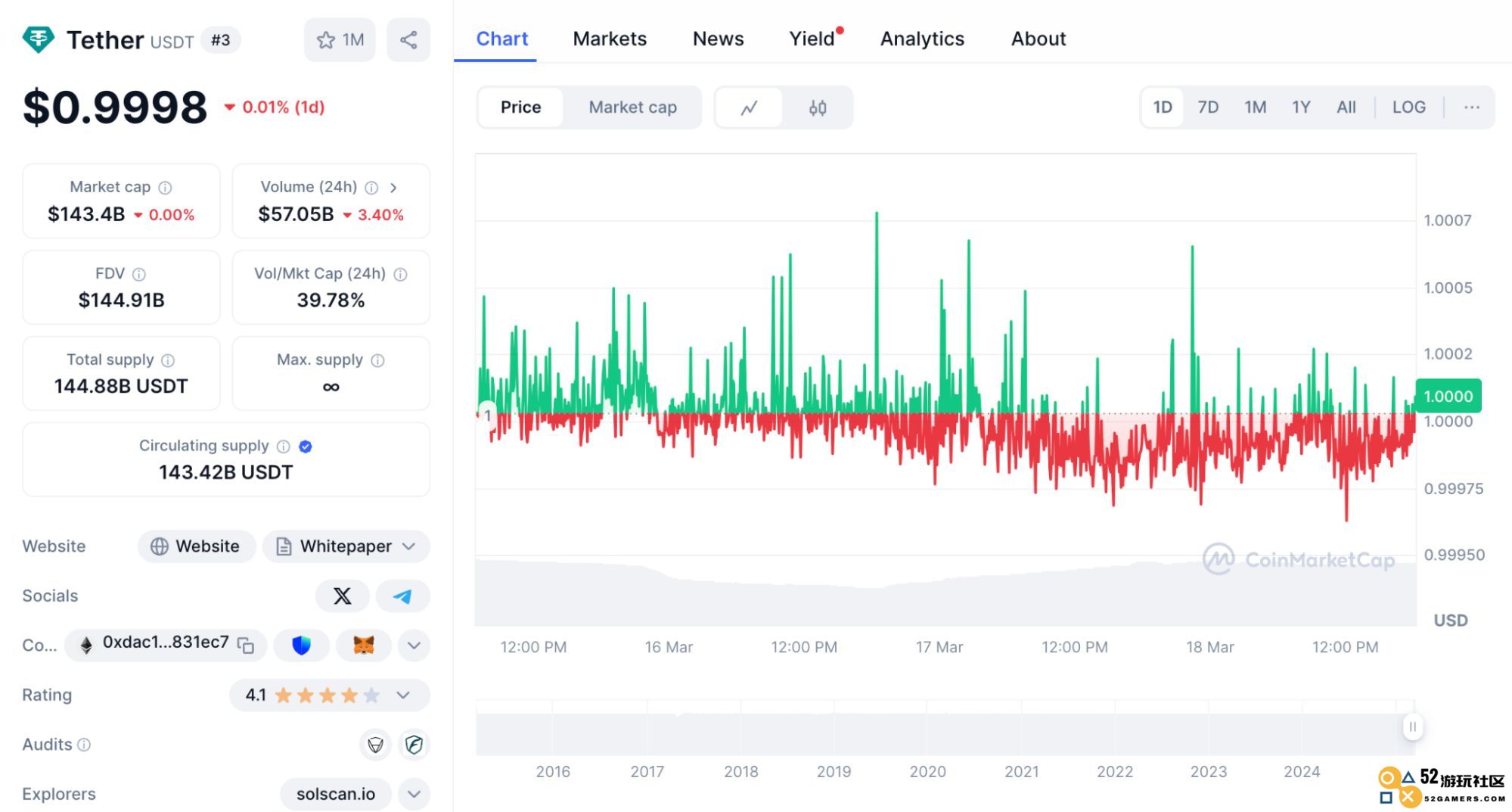Open the Telegram social link
Image resolution: width=1512 pixels, height=812 pixels.
coord(402,596)
